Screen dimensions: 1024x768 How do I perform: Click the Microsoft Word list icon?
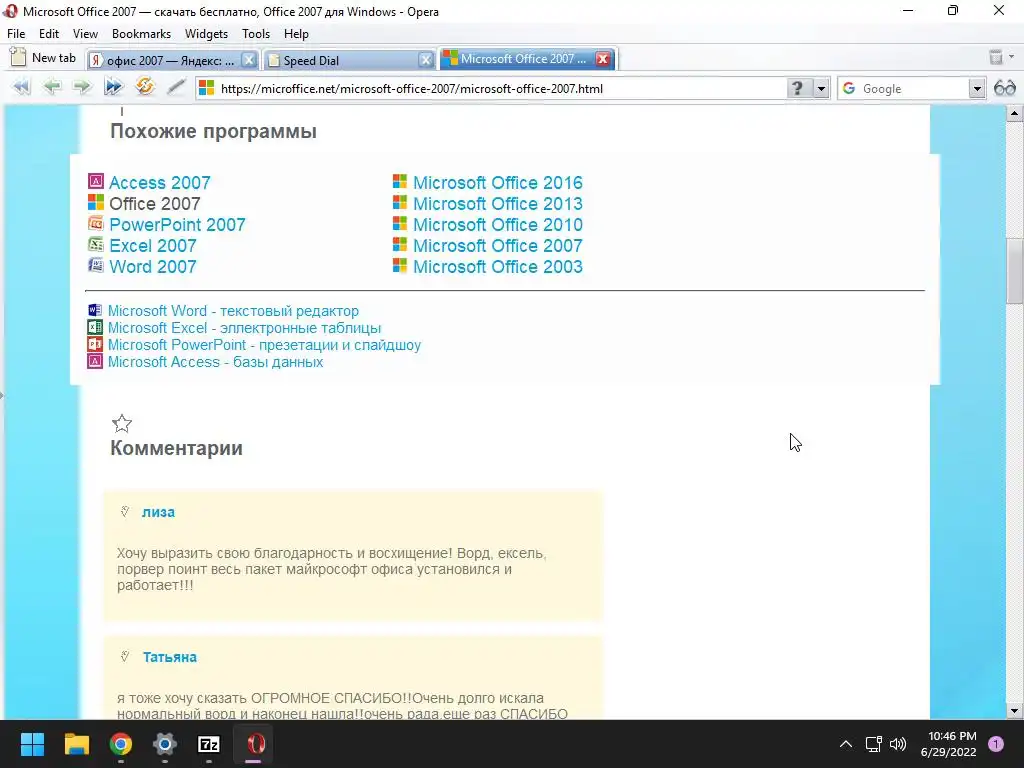click(x=95, y=310)
